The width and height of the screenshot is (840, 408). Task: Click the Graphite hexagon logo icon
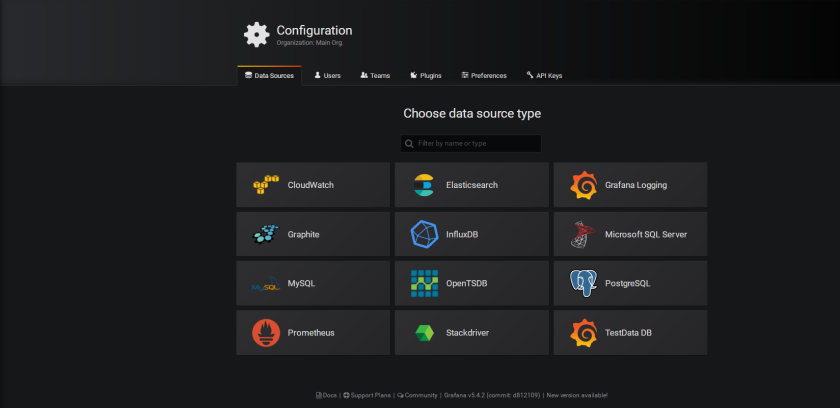pyautogui.click(x=266, y=234)
